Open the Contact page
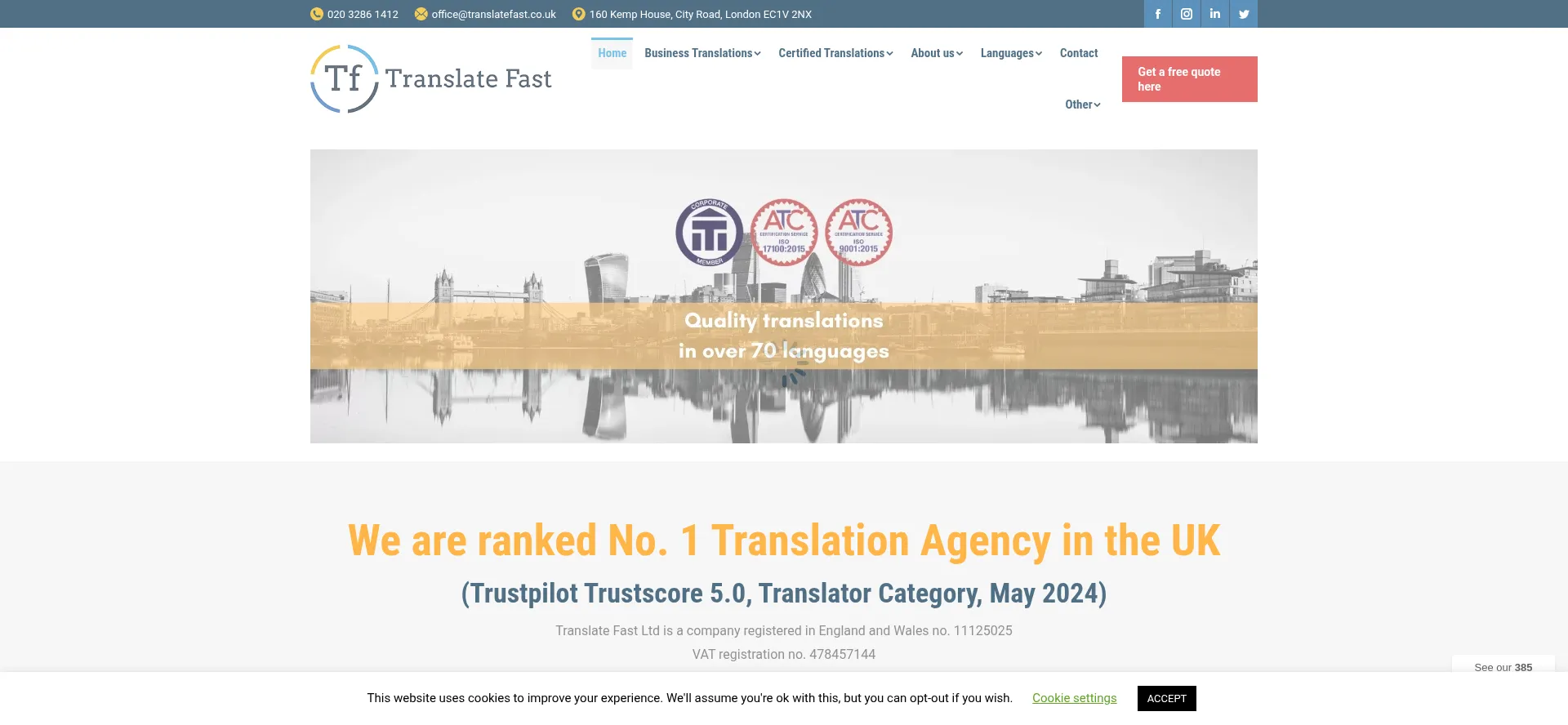The image size is (1568, 725). (1079, 53)
